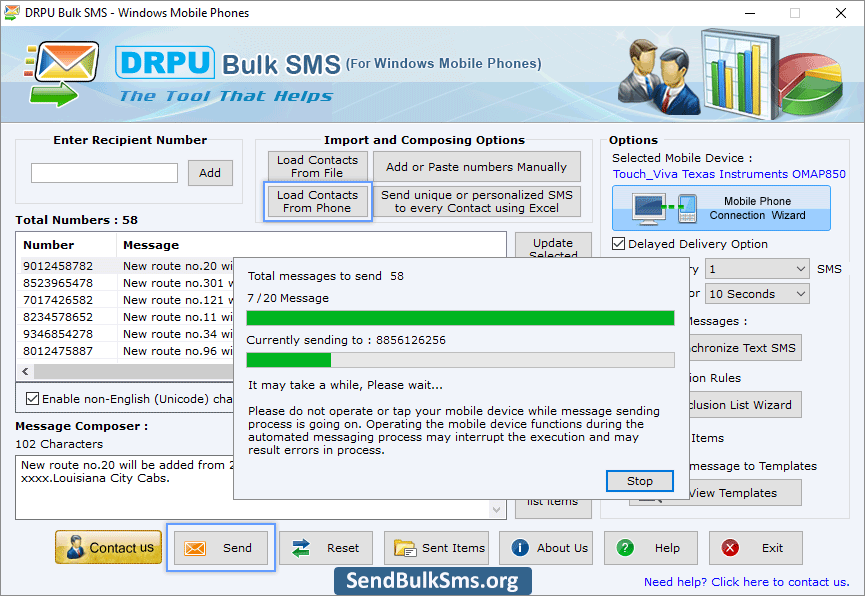Toggle the Delayed Delivery Option checkbox

618,243
